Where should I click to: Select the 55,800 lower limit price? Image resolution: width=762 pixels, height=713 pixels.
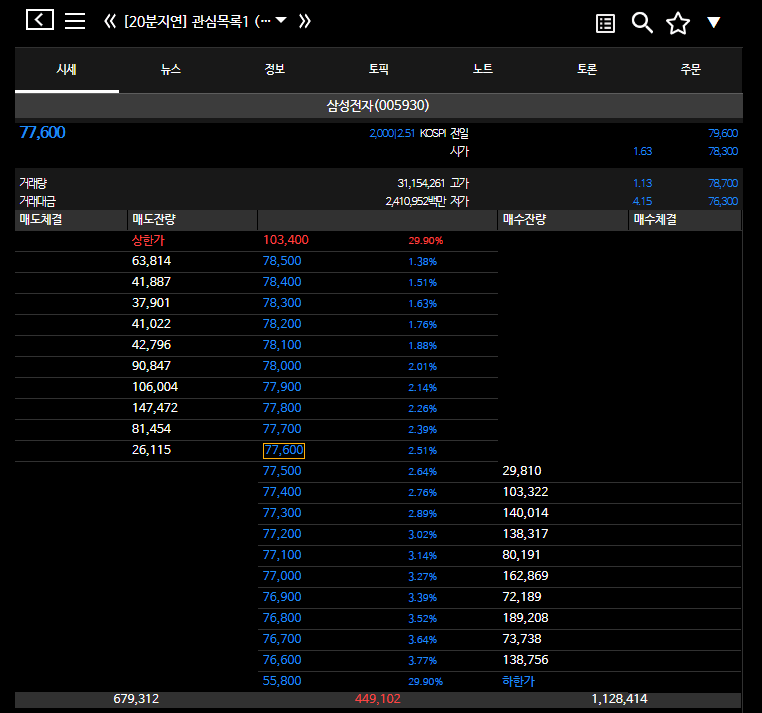[282, 681]
